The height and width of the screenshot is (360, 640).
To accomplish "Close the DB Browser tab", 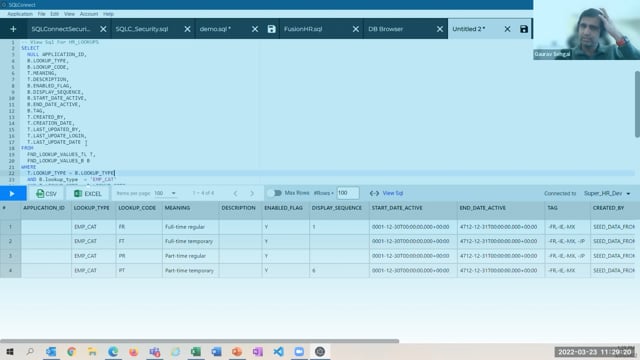I will [x=440, y=29].
